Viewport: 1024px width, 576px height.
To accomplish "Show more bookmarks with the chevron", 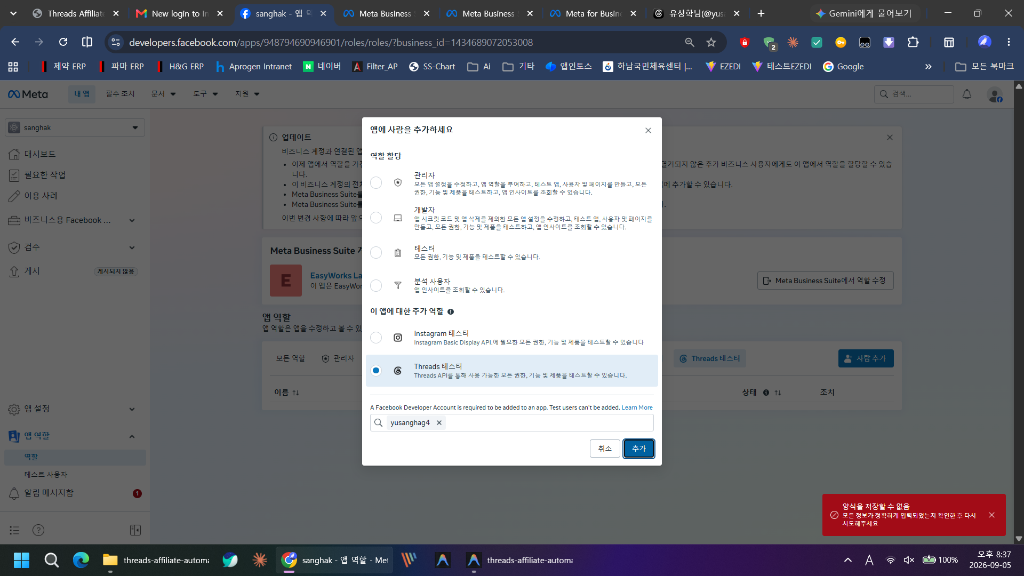I will (928, 67).
